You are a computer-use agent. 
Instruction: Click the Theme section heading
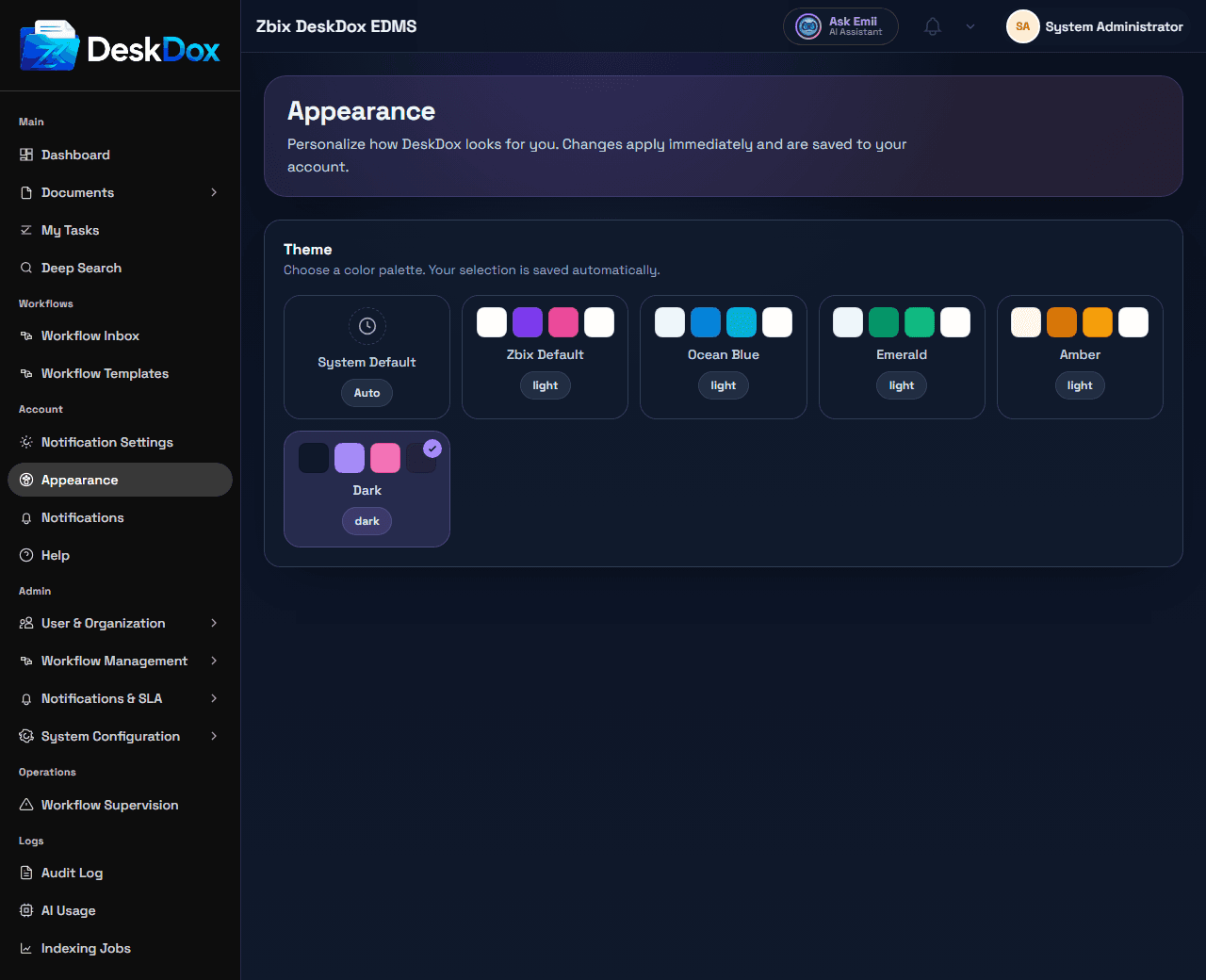pyautogui.click(x=308, y=250)
